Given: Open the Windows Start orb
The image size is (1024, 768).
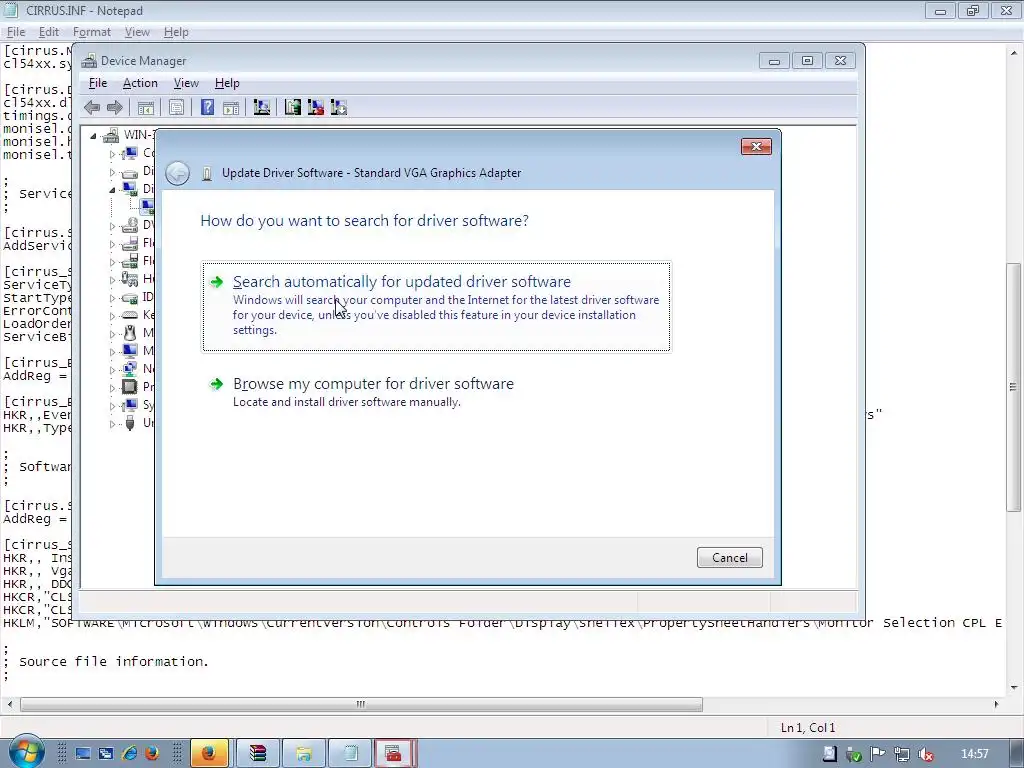Looking at the screenshot, I should 27,753.
